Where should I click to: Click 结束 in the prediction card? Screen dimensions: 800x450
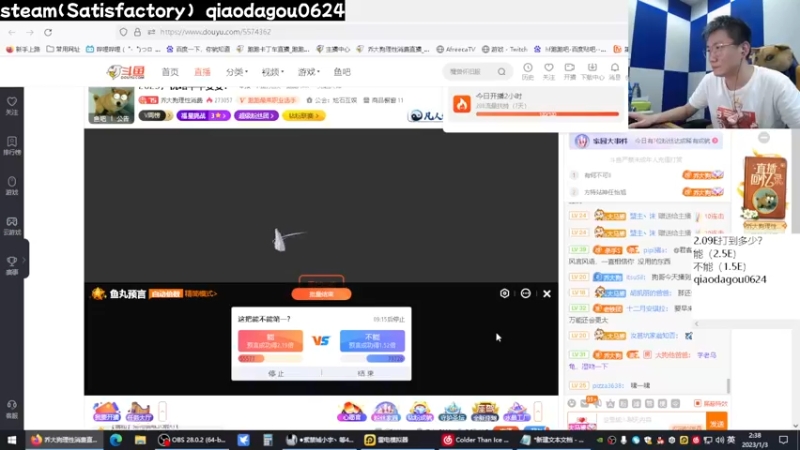pyautogui.click(x=366, y=373)
